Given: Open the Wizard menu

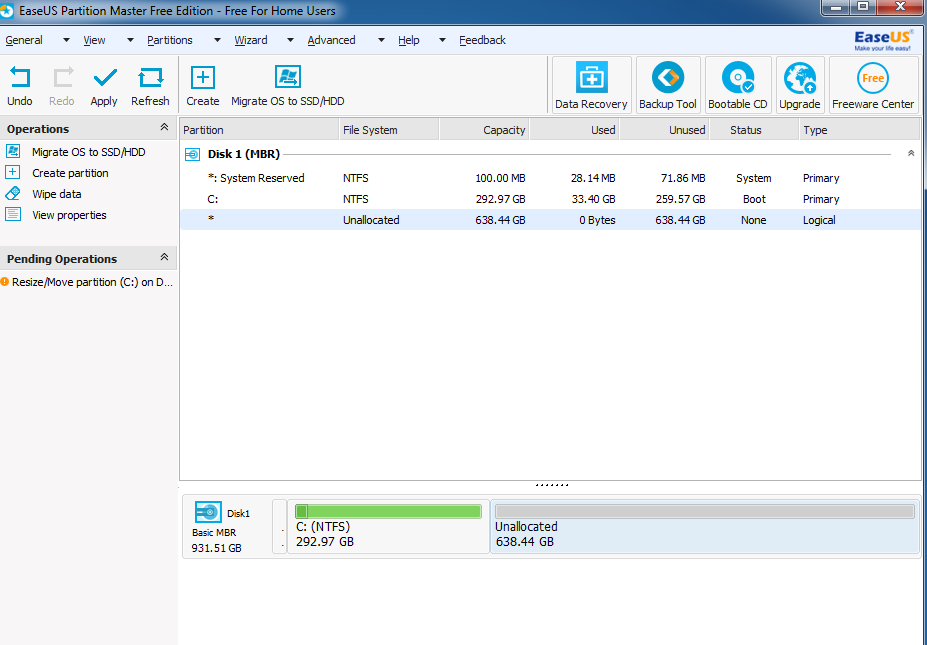Looking at the screenshot, I should coord(251,40).
